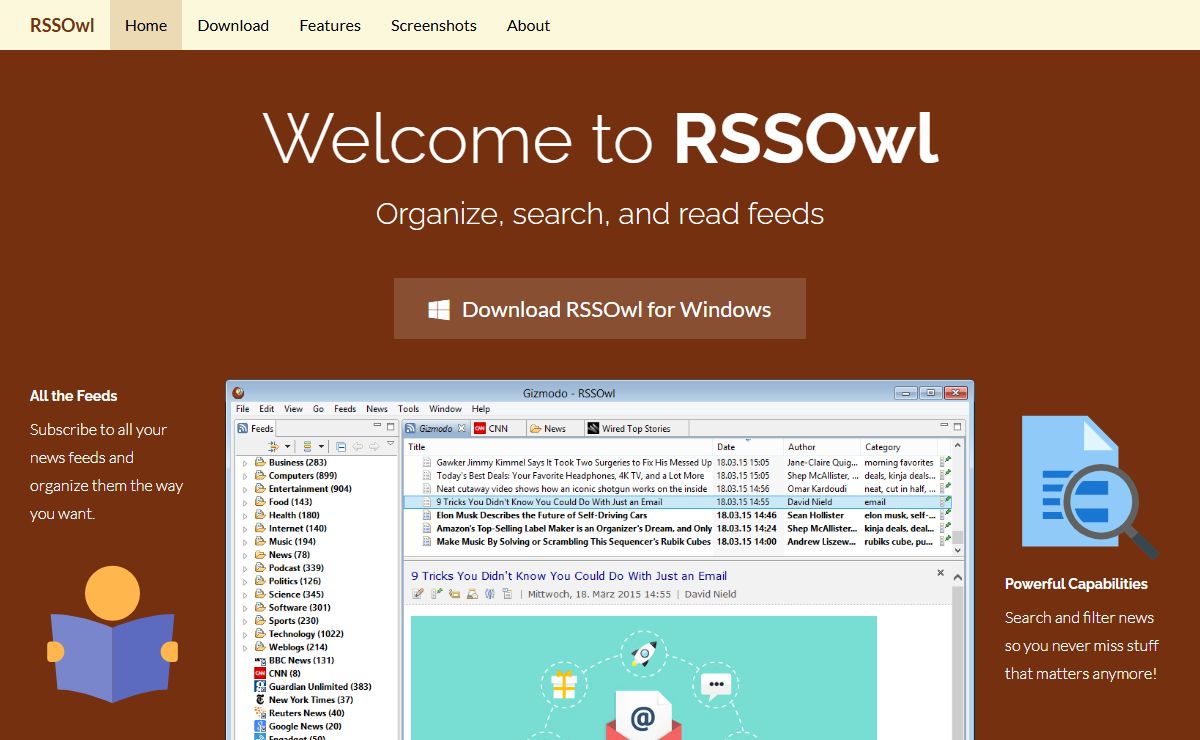Click the Reuters News feed icon

pyautogui.click(x=260, y=713)
